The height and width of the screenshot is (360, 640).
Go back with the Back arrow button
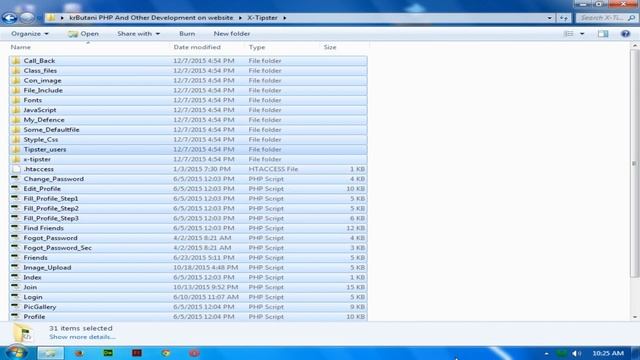[x=9, y=18]
